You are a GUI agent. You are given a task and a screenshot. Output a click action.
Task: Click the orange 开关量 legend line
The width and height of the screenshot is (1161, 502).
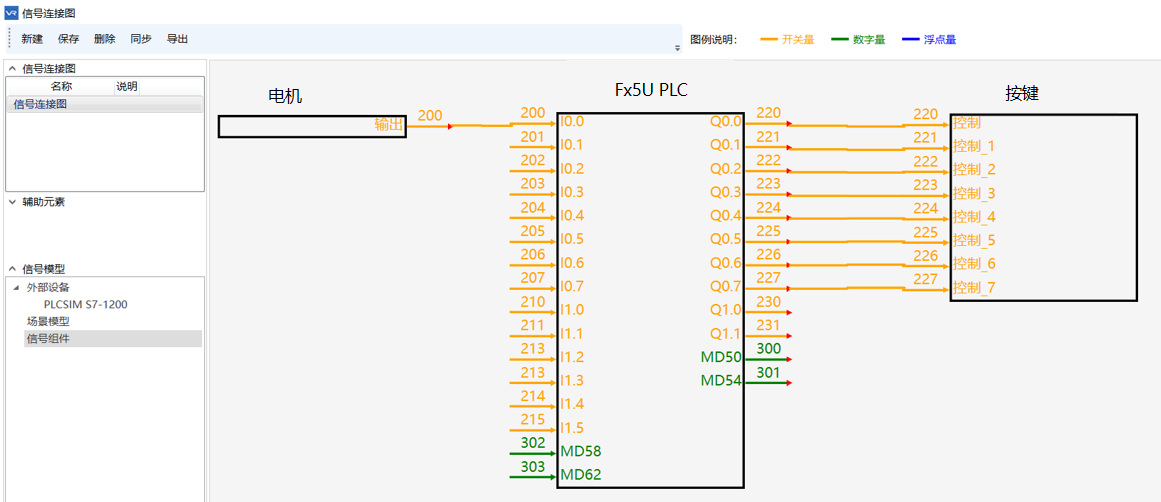pos(769,40)
